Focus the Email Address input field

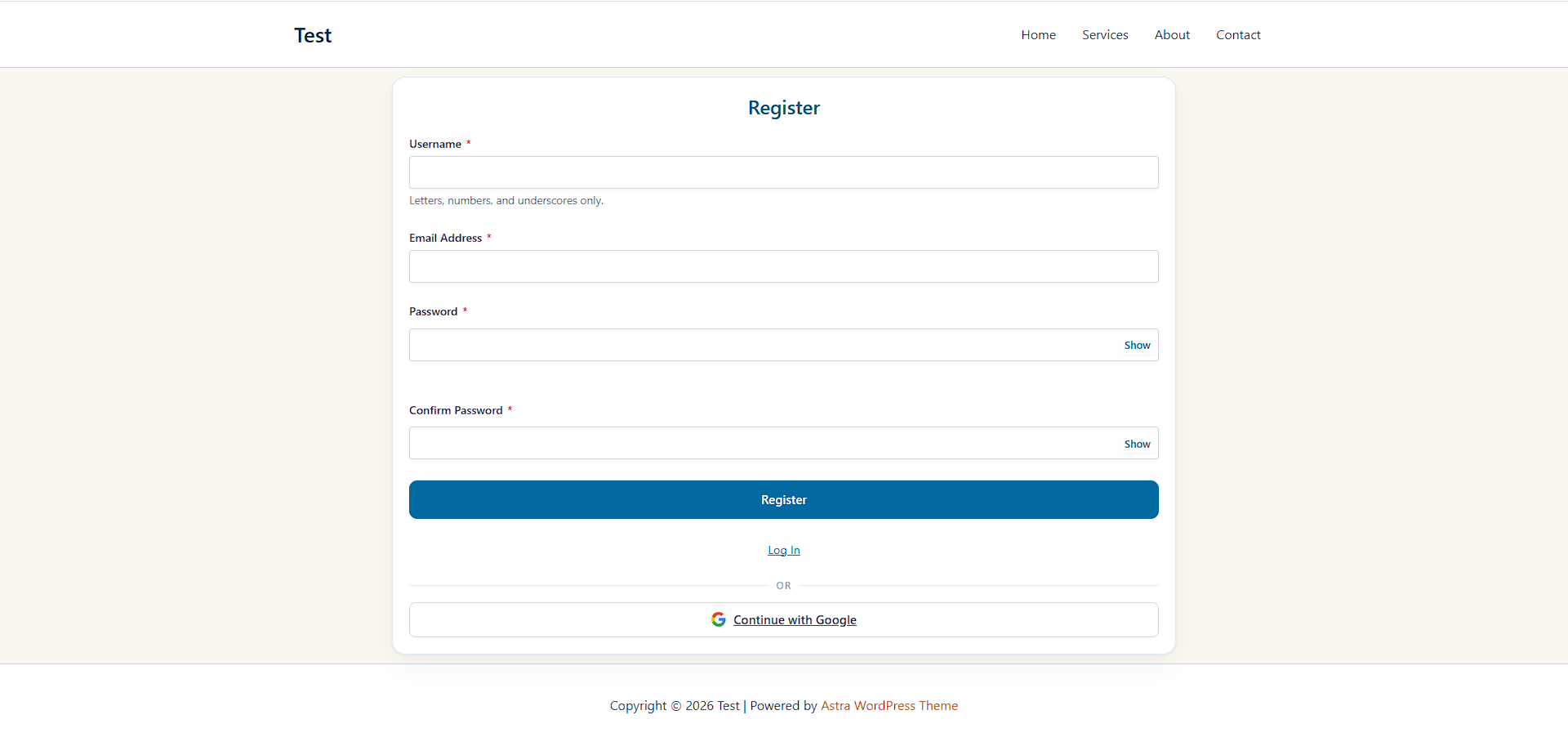784,266
